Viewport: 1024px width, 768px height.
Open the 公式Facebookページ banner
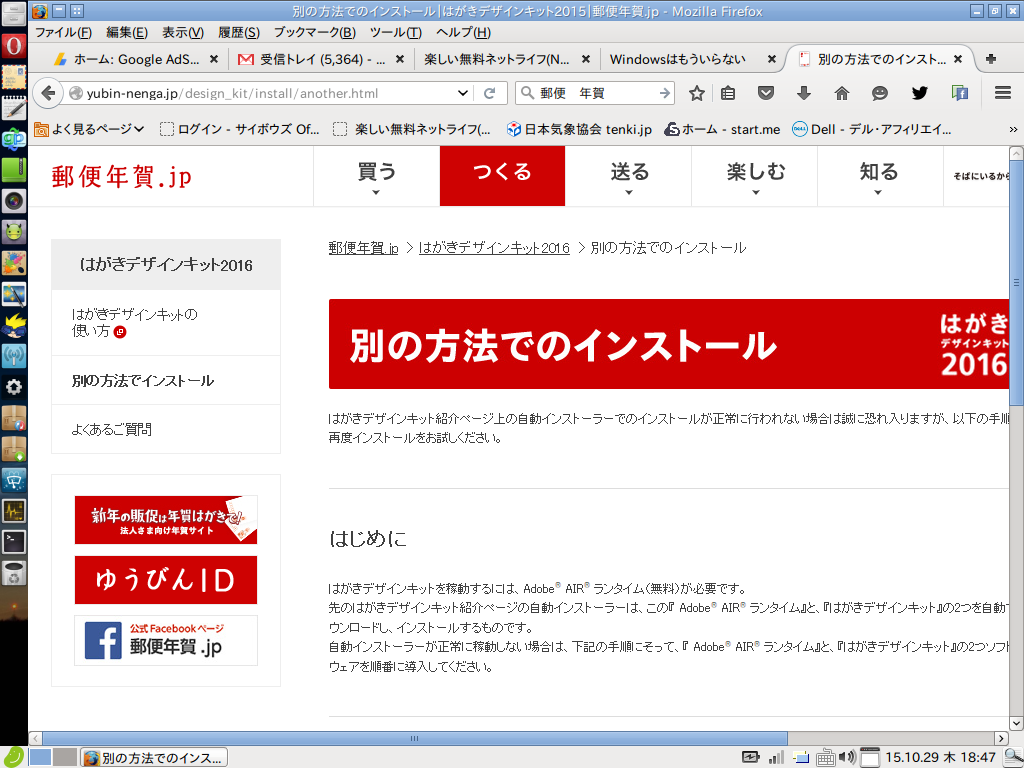point(166,641)
